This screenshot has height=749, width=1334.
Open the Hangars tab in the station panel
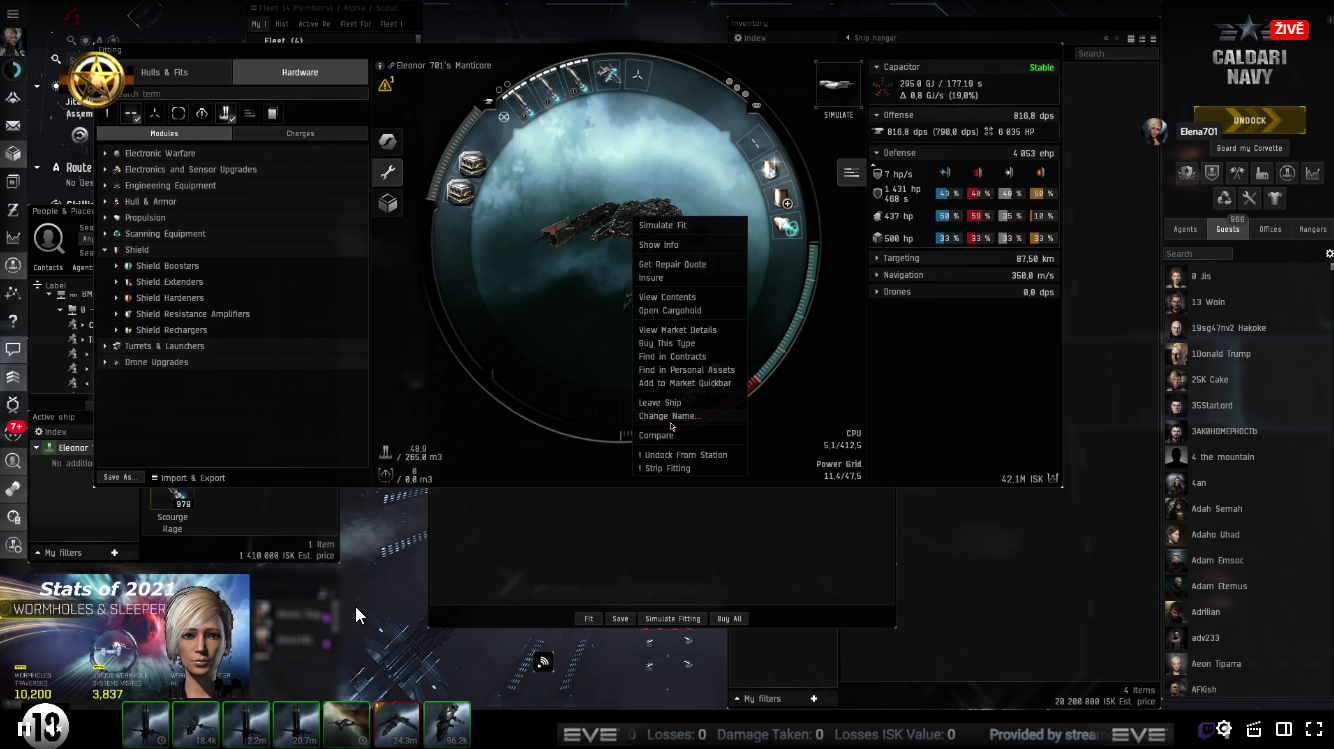(1312, 229)
